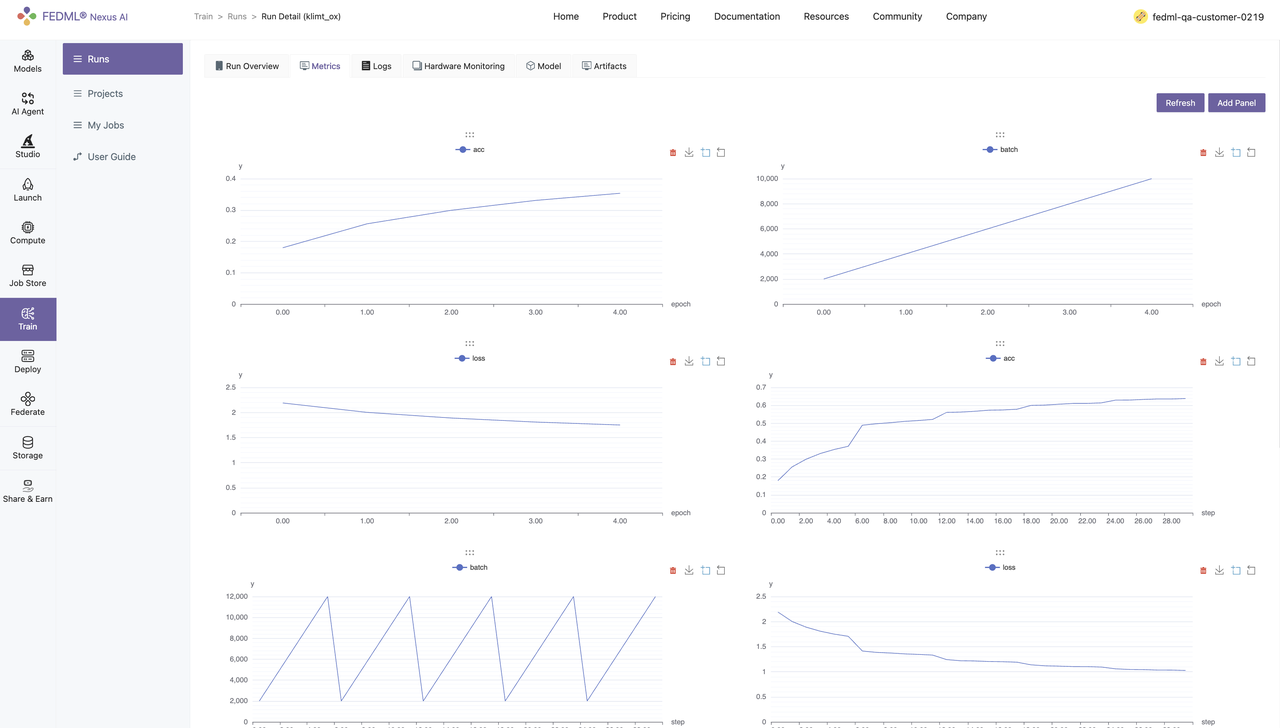Delete the batch-by-step chart panel
This screenshot has height=728, width=1280.
(x=673, y=571)
